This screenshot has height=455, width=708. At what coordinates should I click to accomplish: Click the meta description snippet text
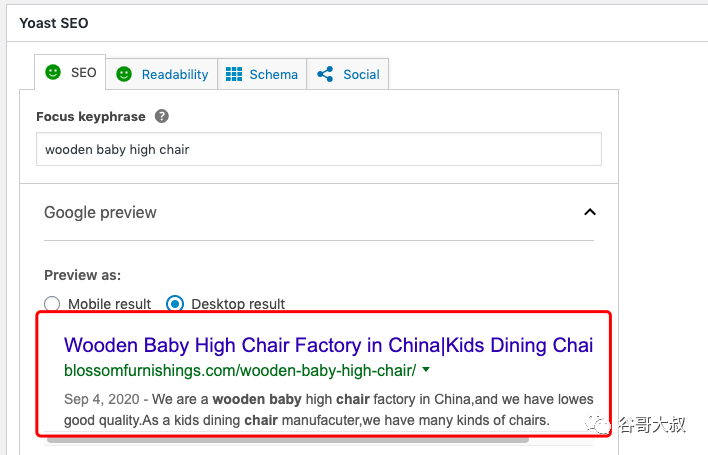coord(329,409)
